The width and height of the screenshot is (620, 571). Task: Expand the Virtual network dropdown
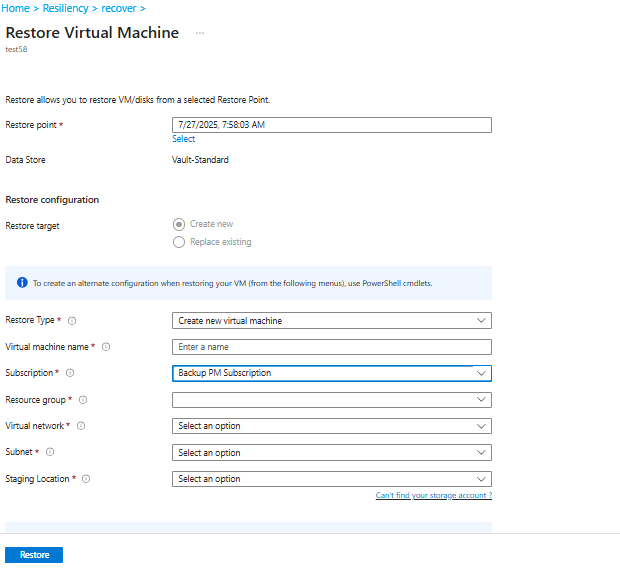(x=332, y=426)
